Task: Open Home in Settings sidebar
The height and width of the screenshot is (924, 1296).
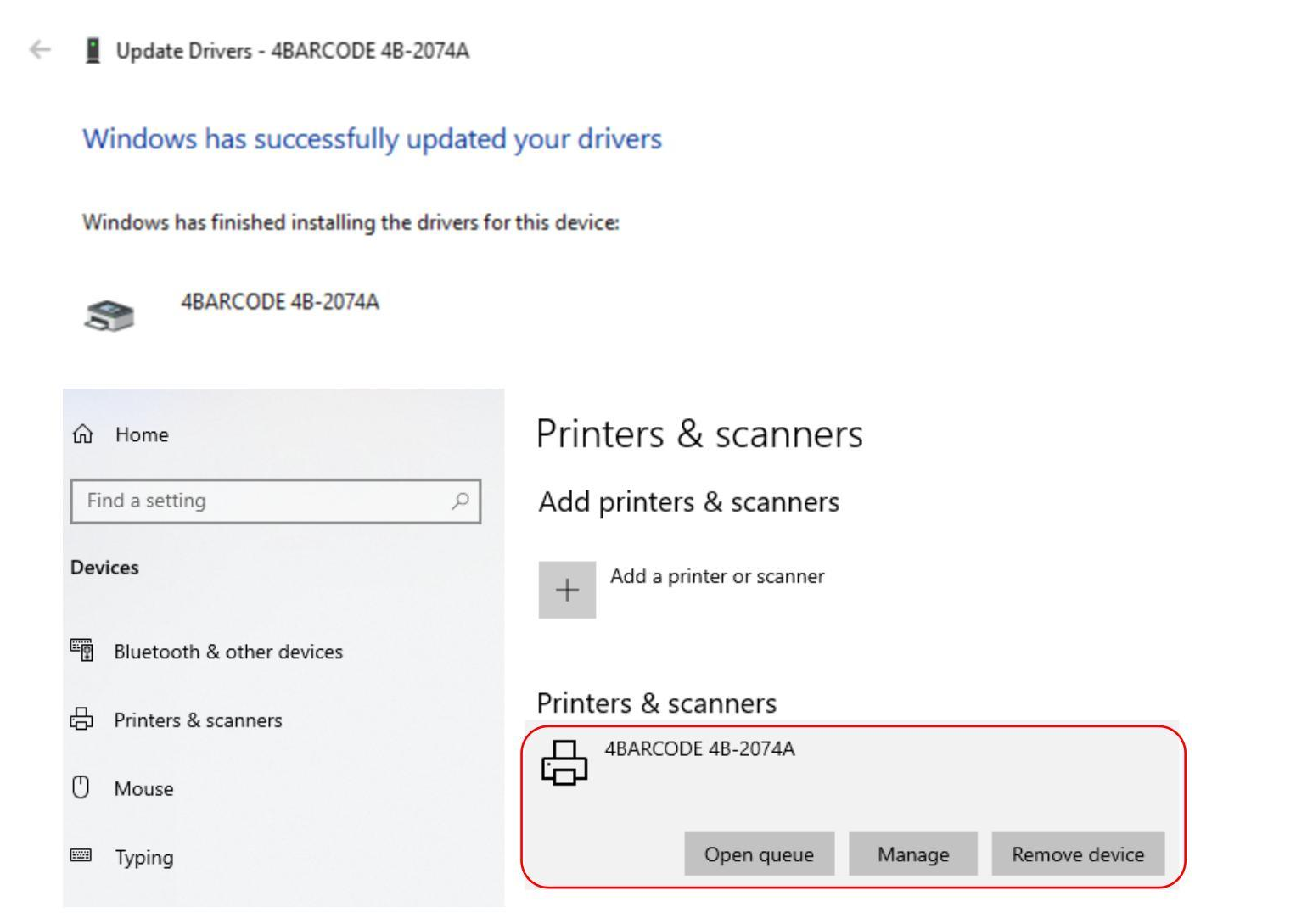Action: pos(142,434)
